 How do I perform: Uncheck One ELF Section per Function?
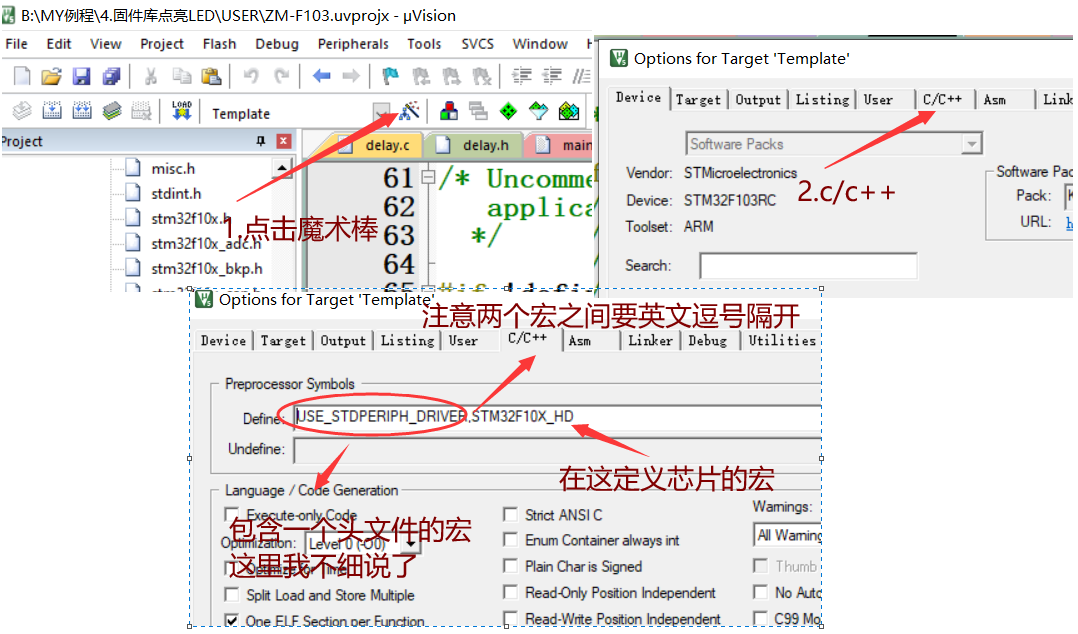(232, 620)
